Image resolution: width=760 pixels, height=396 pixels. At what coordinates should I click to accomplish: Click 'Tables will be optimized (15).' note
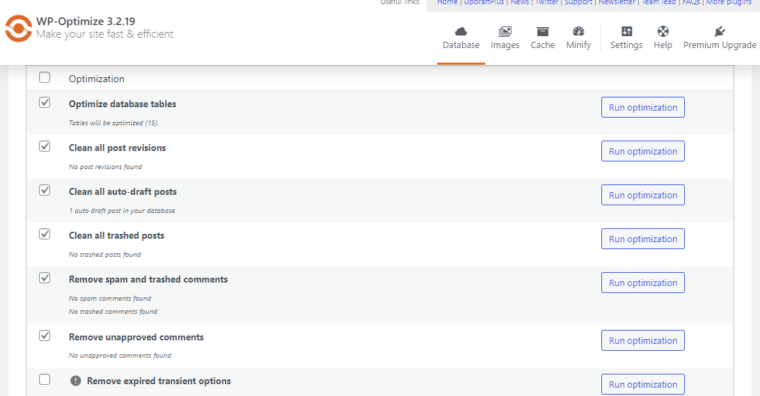coord(113,123)
